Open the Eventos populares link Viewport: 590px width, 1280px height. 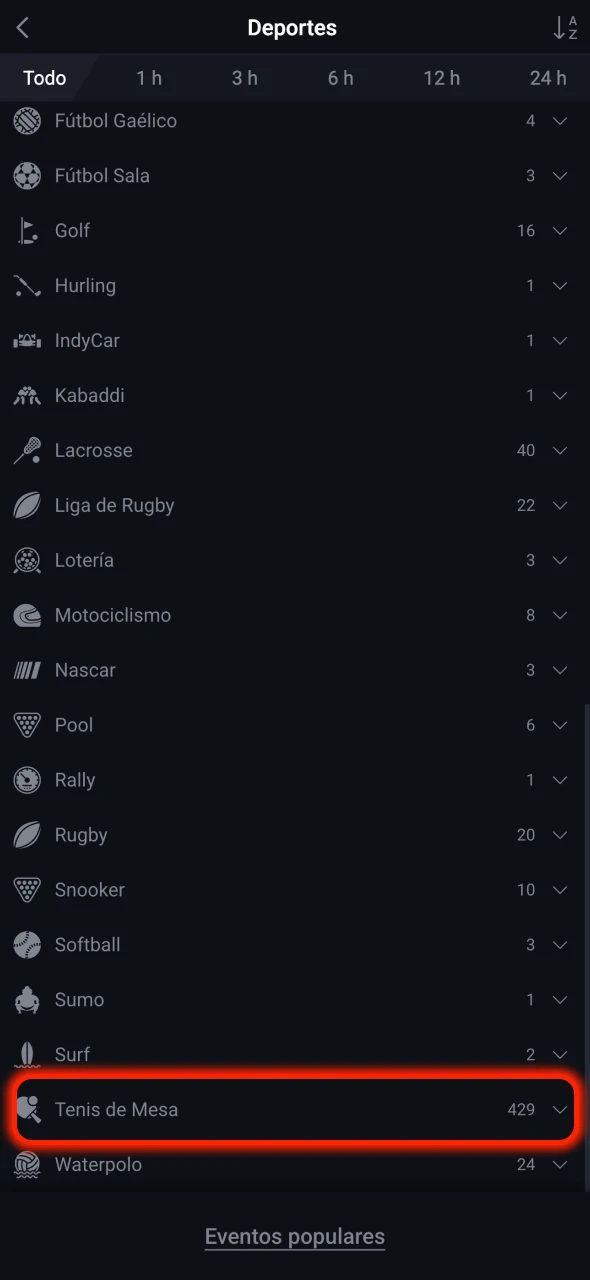point(295,1237)
